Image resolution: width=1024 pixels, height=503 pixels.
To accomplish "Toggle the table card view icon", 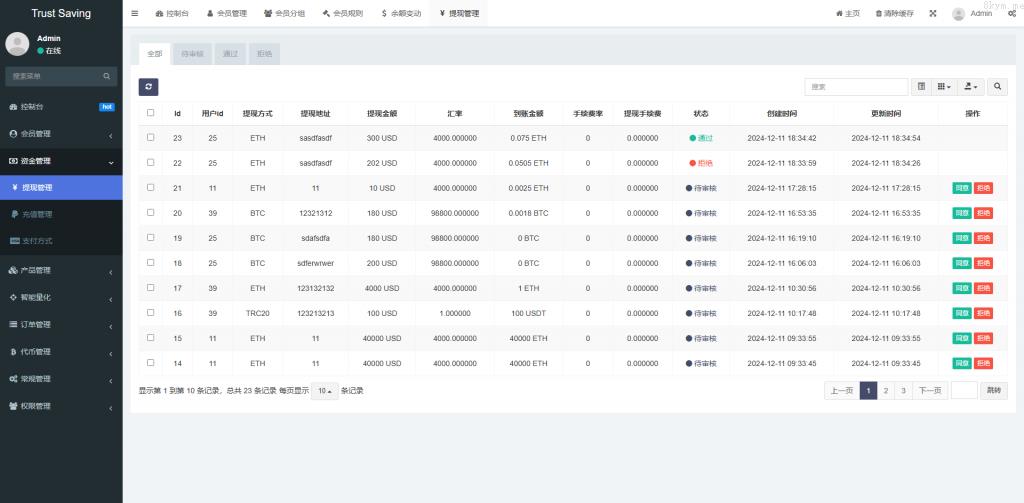I will [921, 87].
